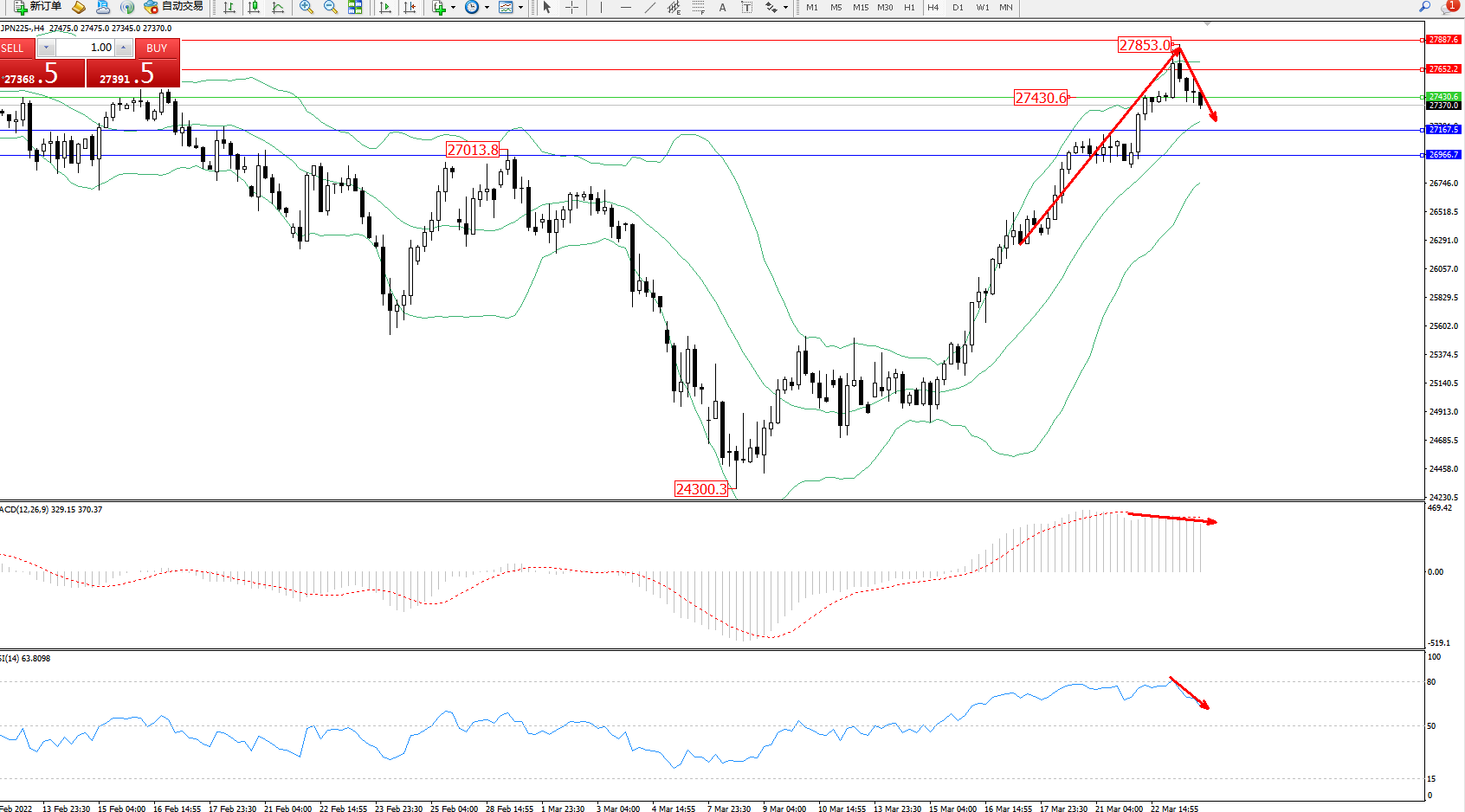Switch to the M15 timeframe
Image resolution: width=1465 pixels, height=812 pixels.
[861, 7]
